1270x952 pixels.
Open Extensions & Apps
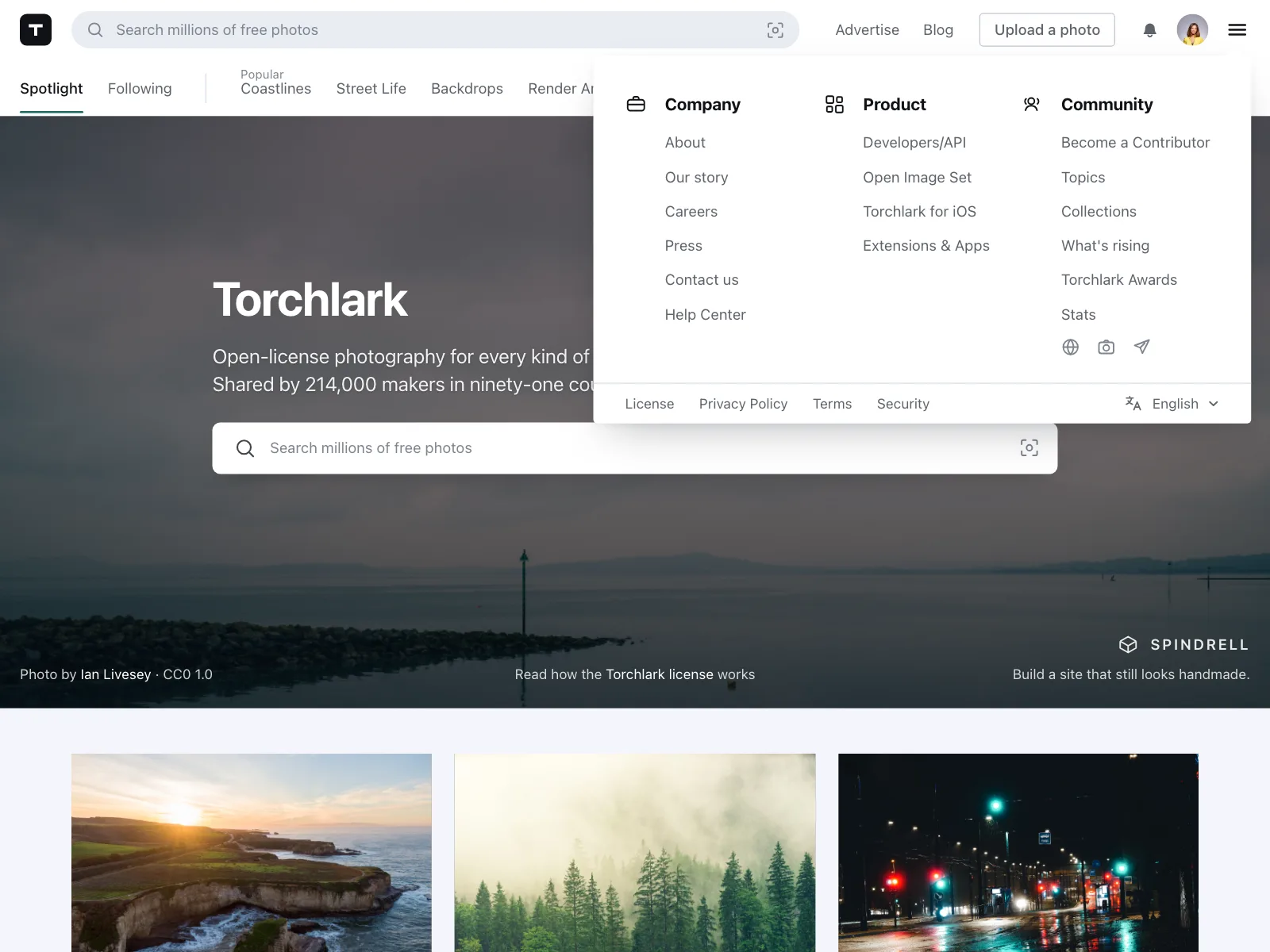click(926, 246)
